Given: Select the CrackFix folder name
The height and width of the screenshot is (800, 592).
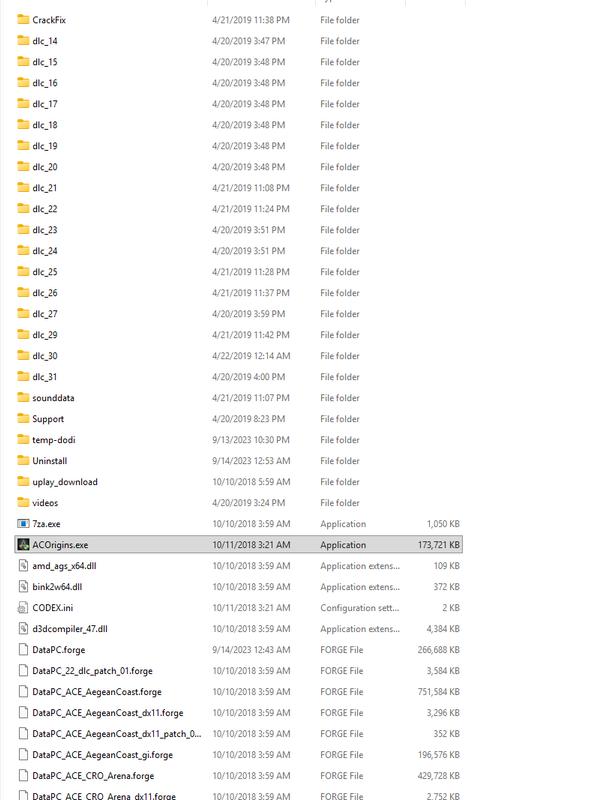Looking at the screenshot, I should (x=49, y=20).
